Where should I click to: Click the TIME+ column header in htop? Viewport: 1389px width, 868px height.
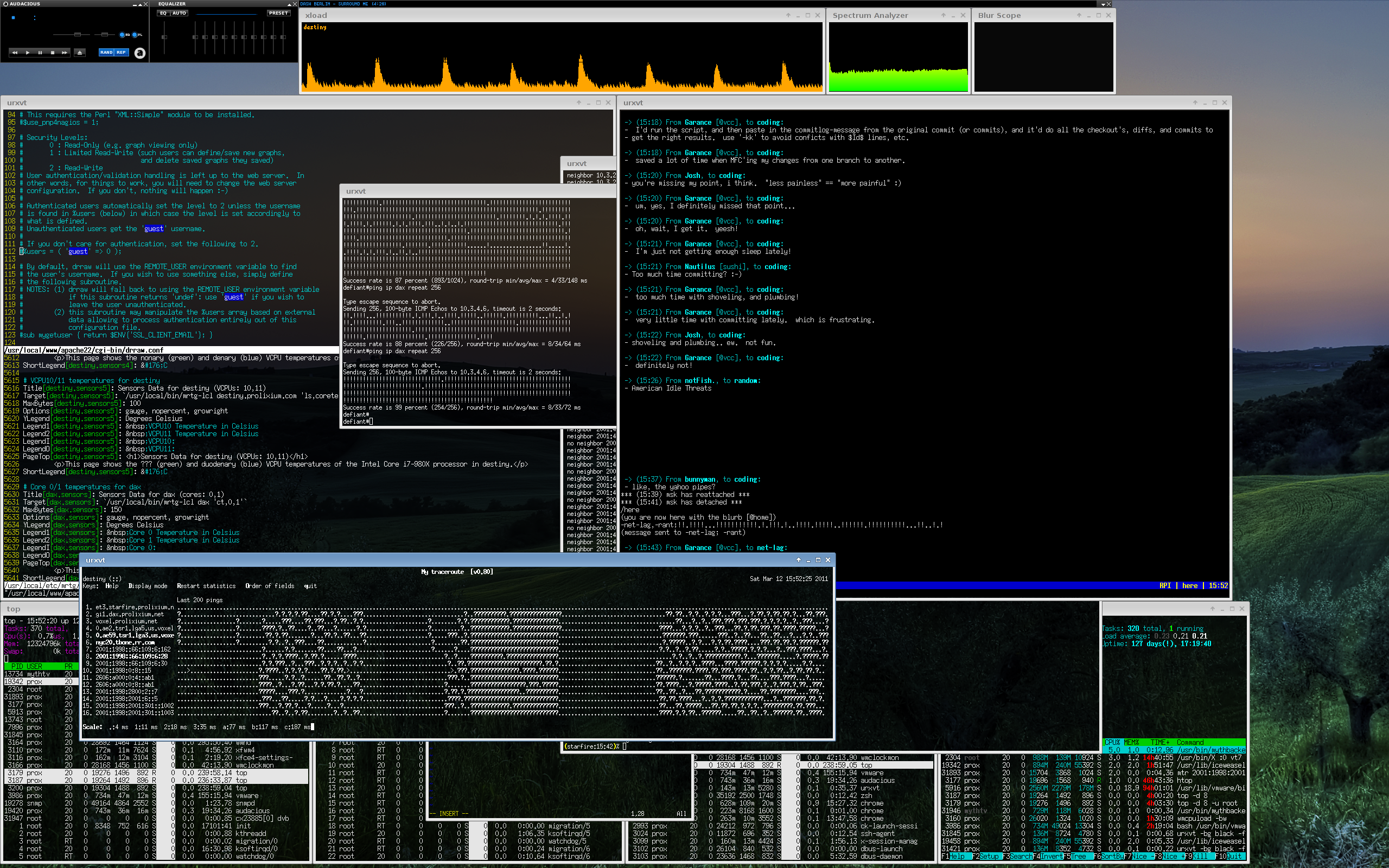point(1160,742)
